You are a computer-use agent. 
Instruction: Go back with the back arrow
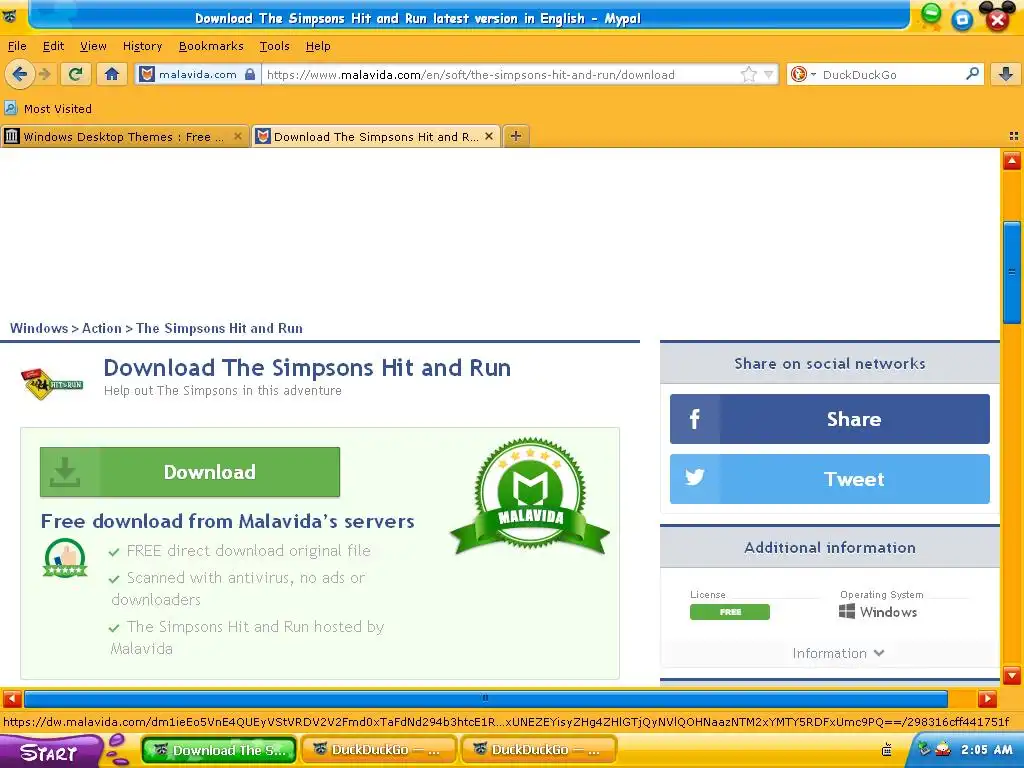pyautogui.click(x=20, y=74)
